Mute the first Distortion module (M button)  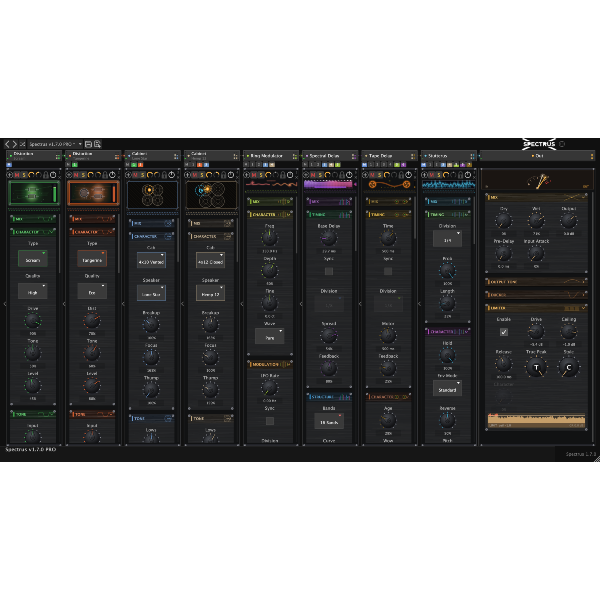pyautogui.click(x=17, y=175)
